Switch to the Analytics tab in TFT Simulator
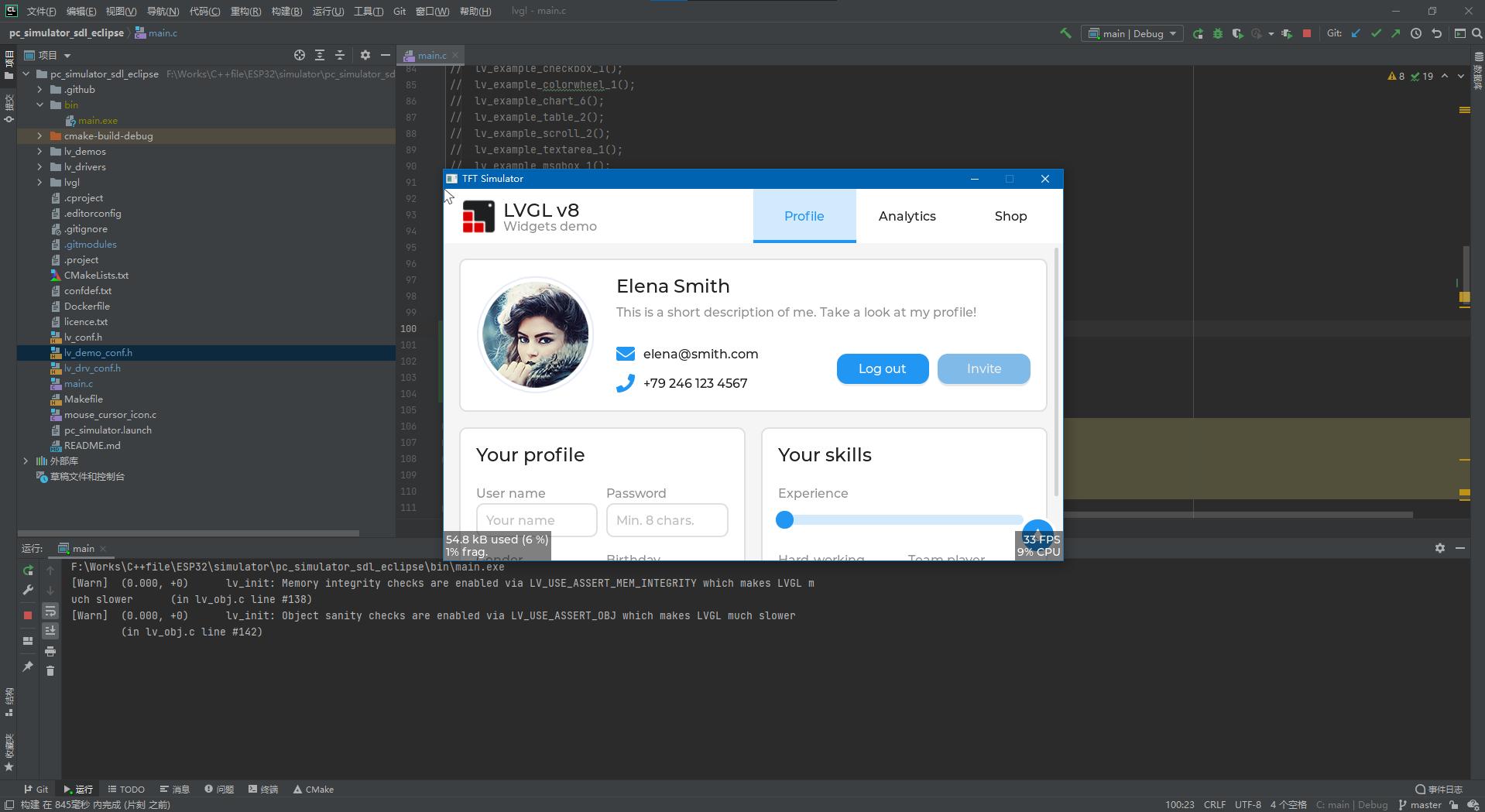Image resolution: width=1485 pixels, height=812 pixels. click(x=907, y=216)
